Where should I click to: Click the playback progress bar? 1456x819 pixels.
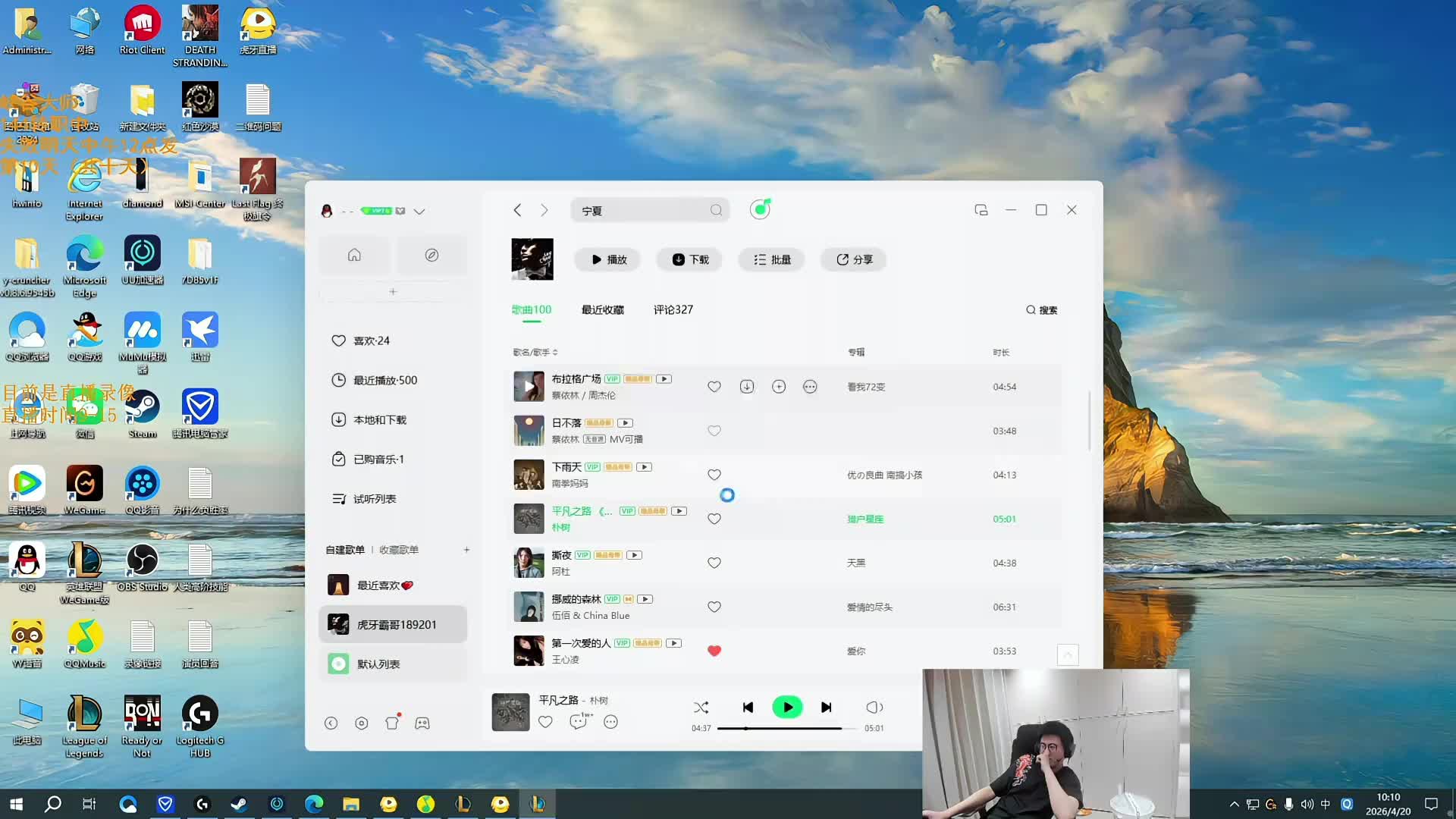click(789, 728)
